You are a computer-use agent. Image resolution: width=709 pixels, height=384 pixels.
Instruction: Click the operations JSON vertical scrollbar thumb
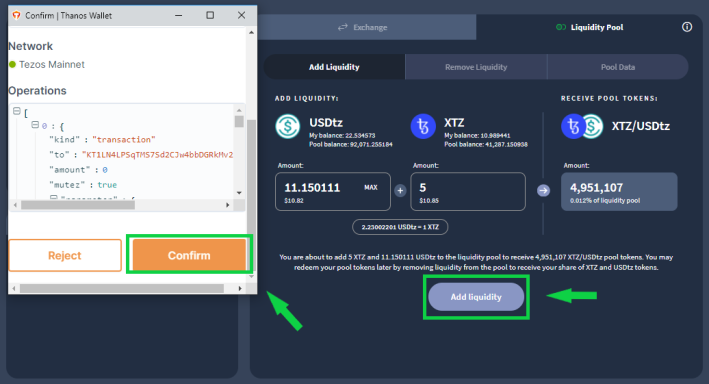tap(239, 122)
